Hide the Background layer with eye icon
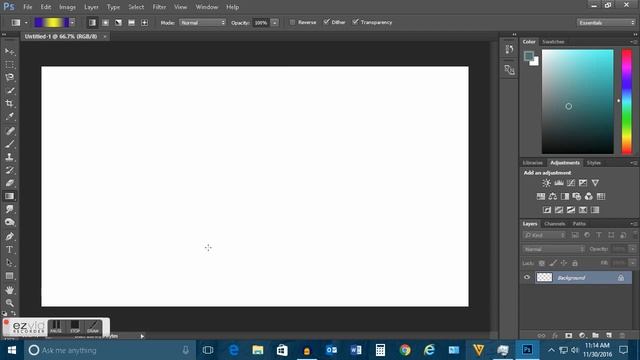The image size is (640, 360). point(527,278)
